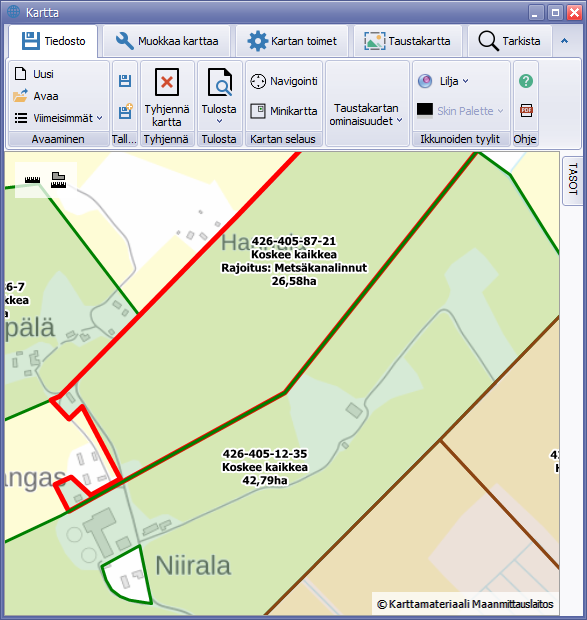Toggle the Navigointi control

(x=284, y=81)
